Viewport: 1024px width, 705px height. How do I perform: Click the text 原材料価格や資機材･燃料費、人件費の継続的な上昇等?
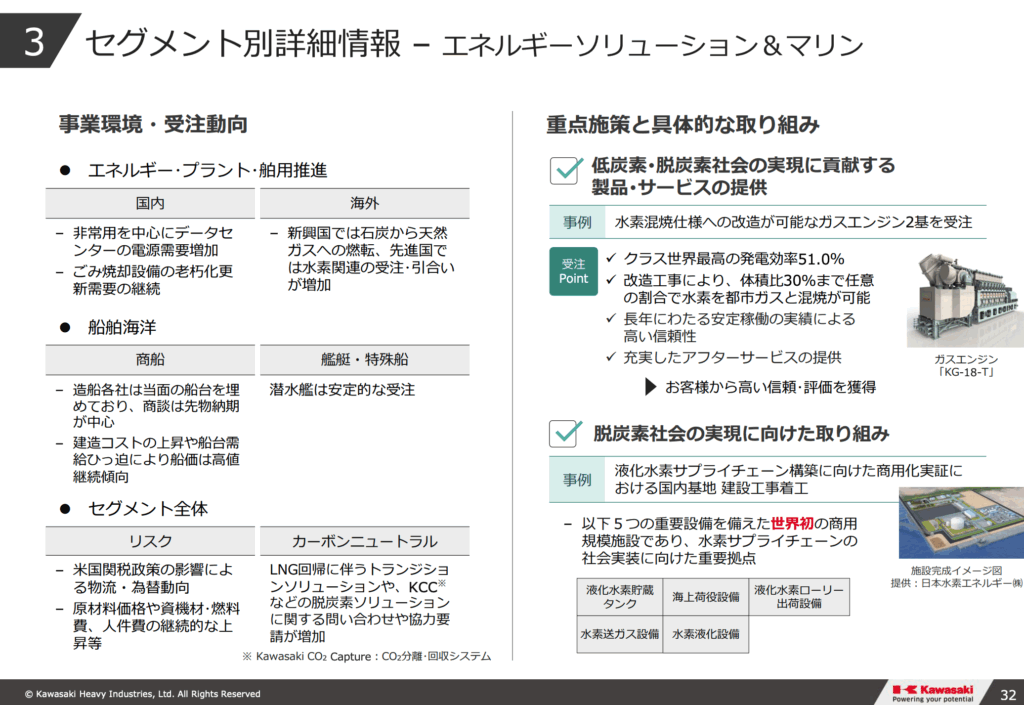[x=156, y=625]
